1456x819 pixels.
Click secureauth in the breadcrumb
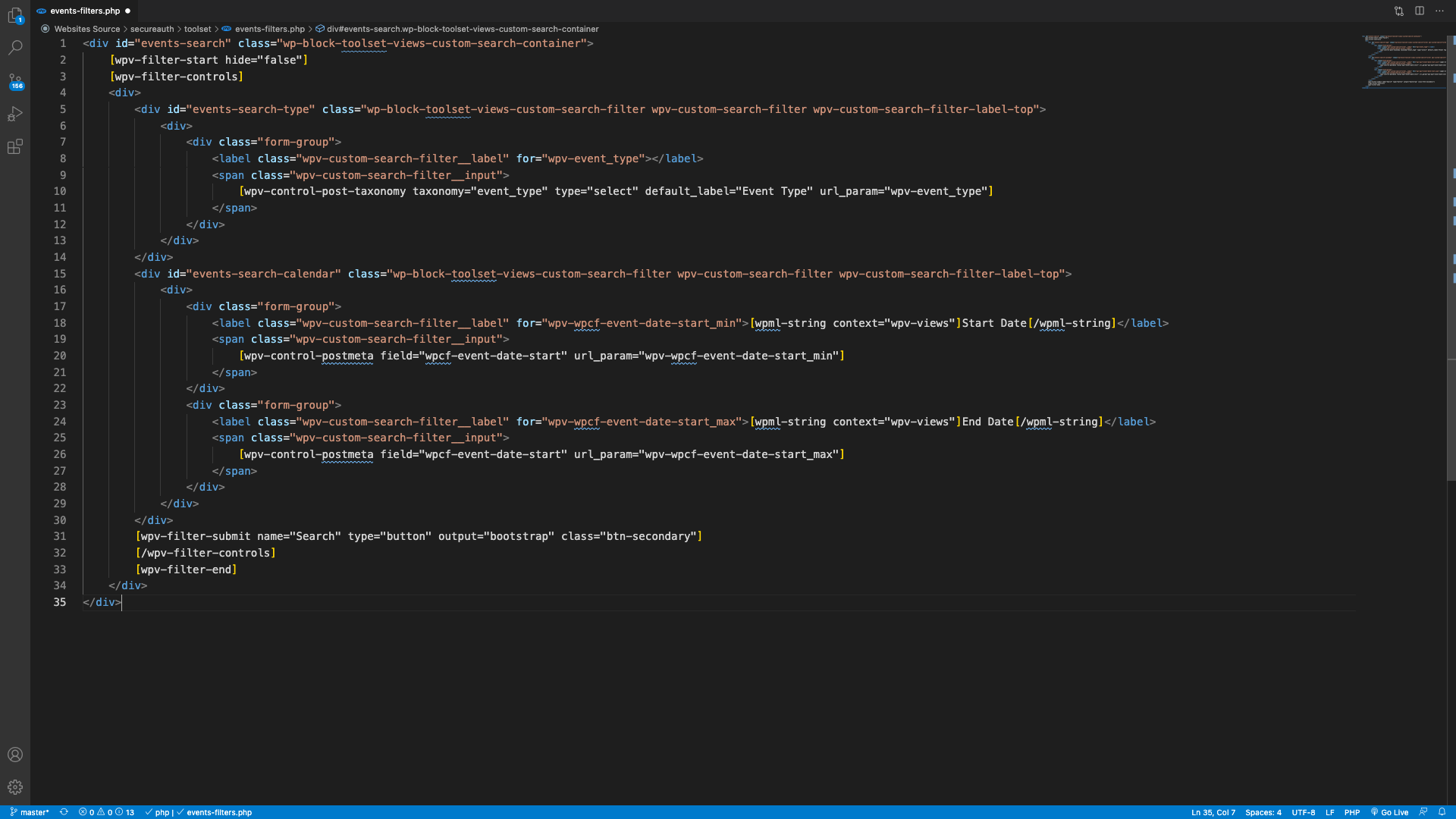152,29
